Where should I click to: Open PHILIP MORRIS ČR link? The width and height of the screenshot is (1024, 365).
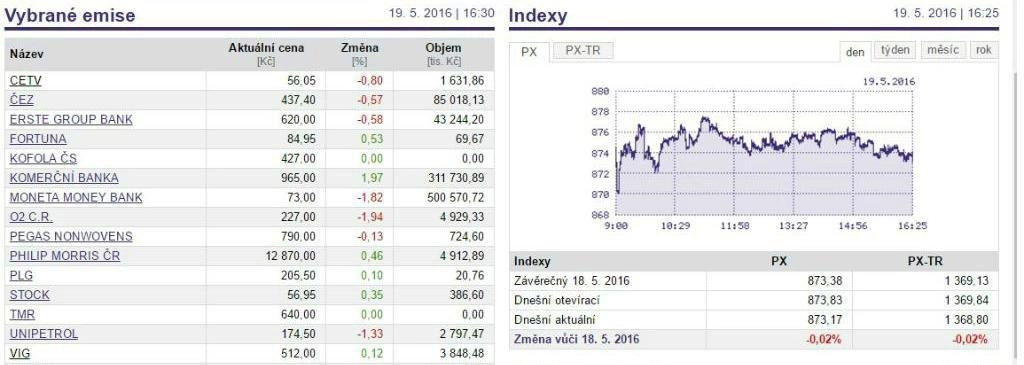pos(65,256)
